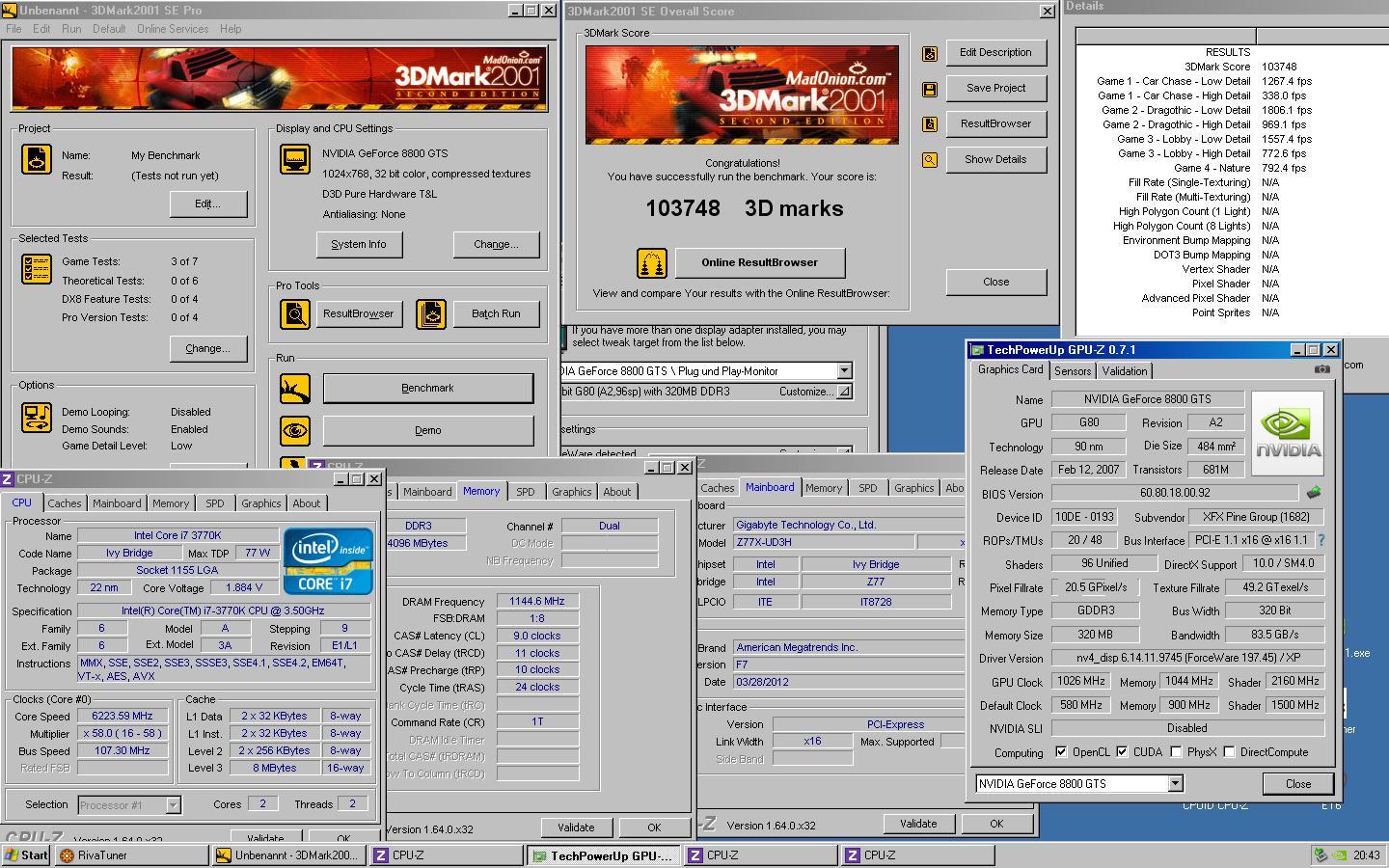Click the Online ResultBrowser button

pyautogui.click(x=759, y=262)
